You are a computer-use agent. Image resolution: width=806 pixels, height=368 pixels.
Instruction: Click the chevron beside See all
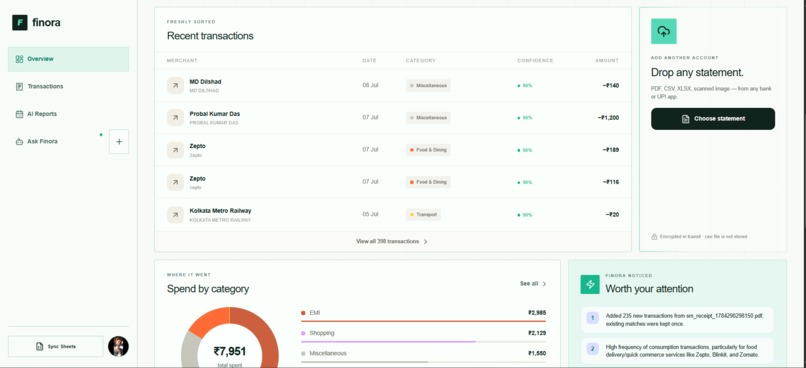tap(544, 284)
